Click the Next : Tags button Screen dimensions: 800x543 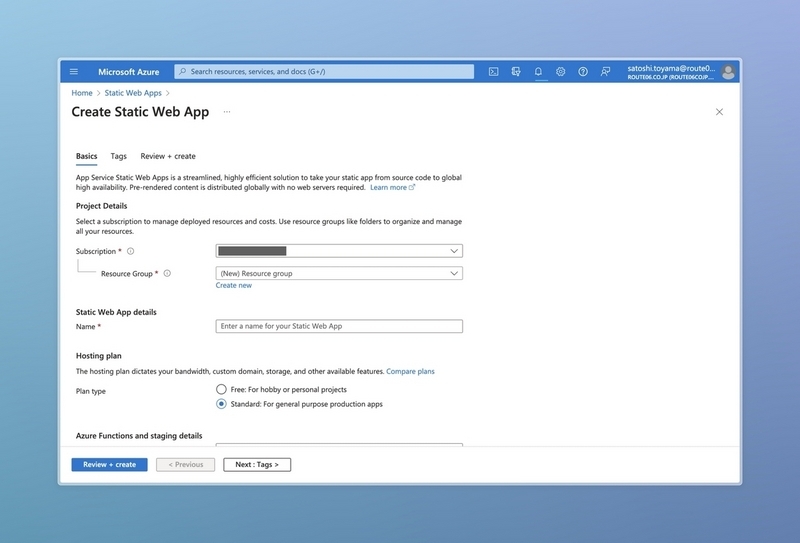point(257,464)
